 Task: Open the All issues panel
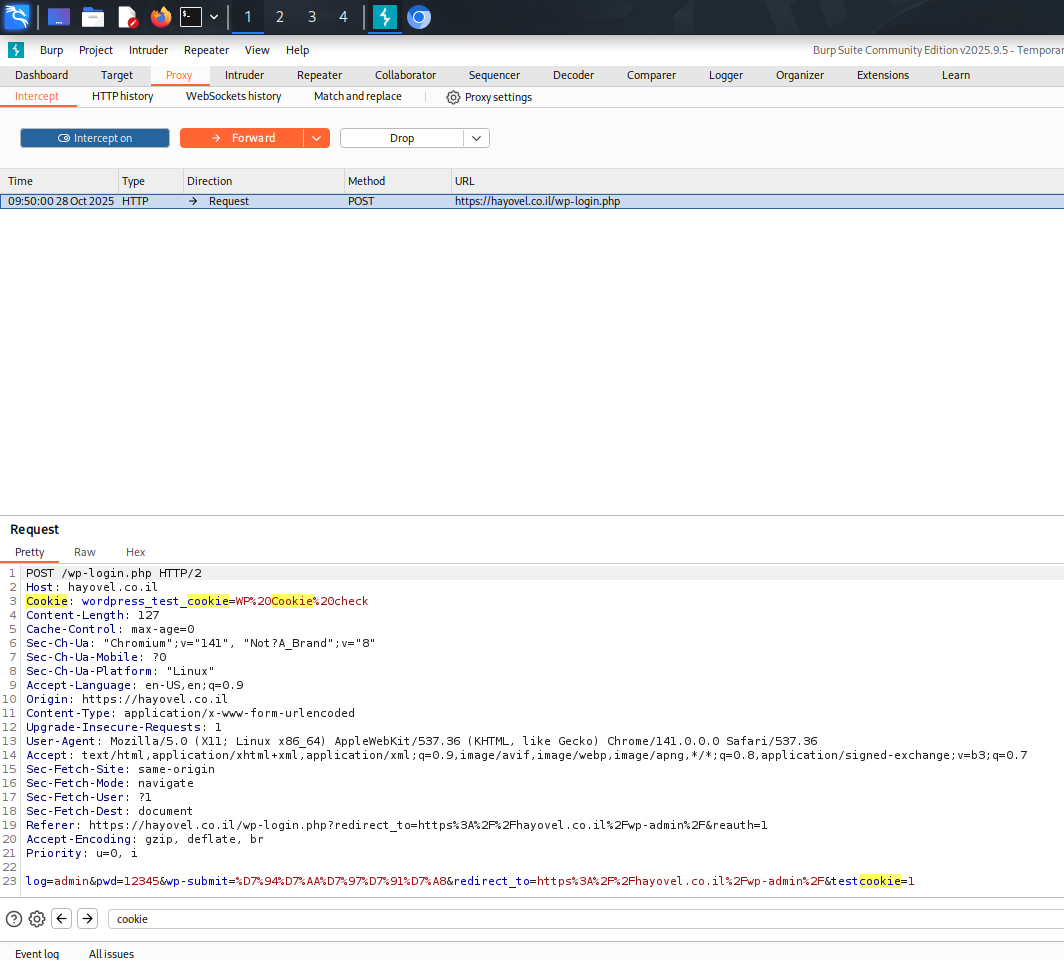(111, 953)
